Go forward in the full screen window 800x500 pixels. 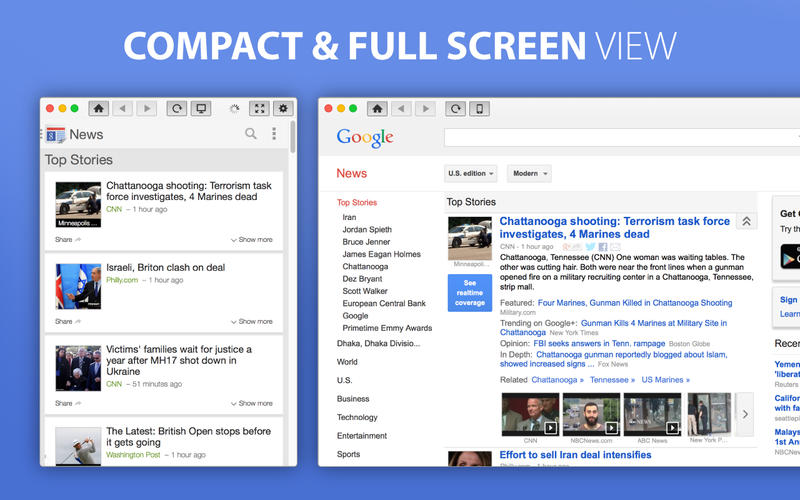[x=426, y=109]
